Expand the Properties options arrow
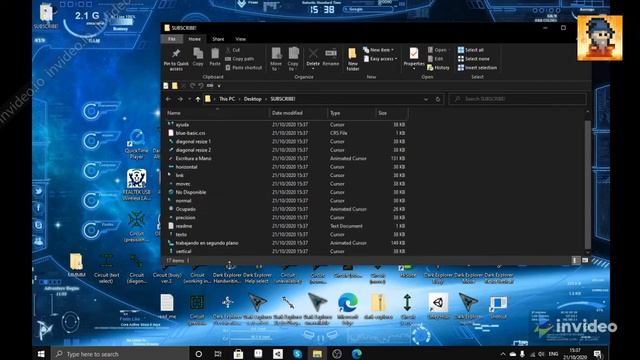This screenshot has height=360, width=640. coord(414,69)
